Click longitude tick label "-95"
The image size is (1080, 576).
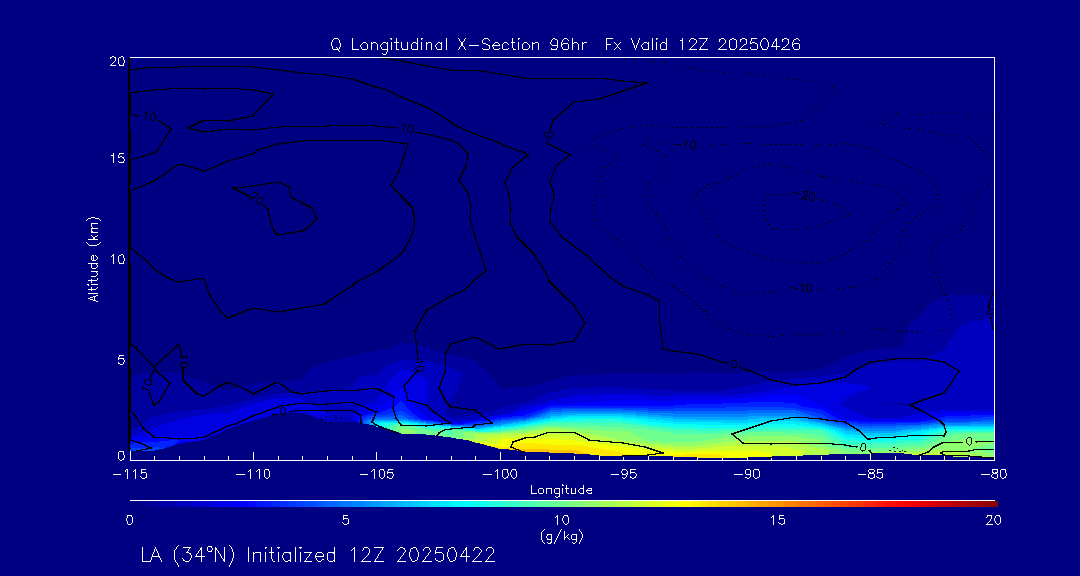[624, 474]
